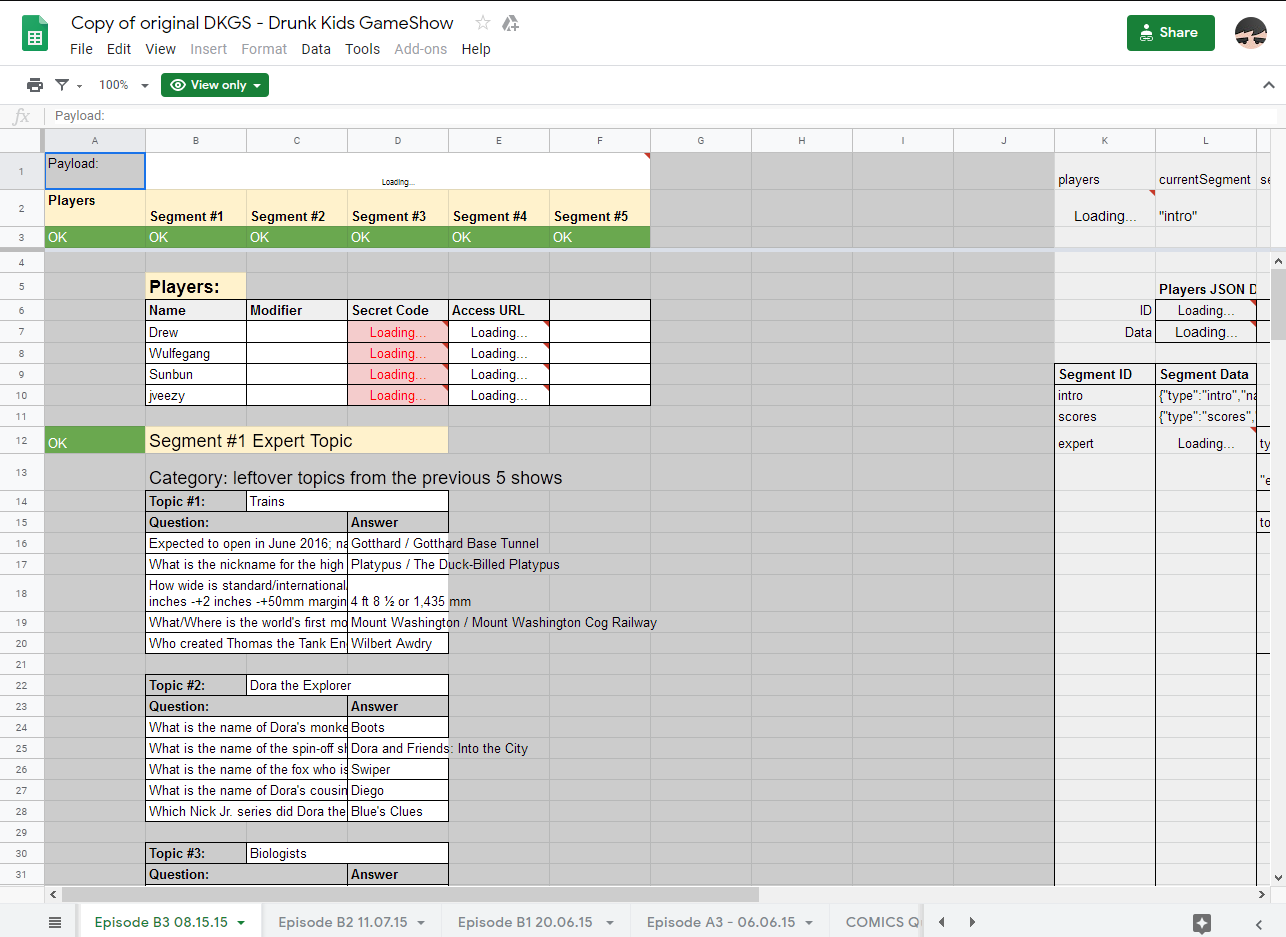Open the Format menu
This screenshot has width=1286, height=937.
click(x=264, y=49)
